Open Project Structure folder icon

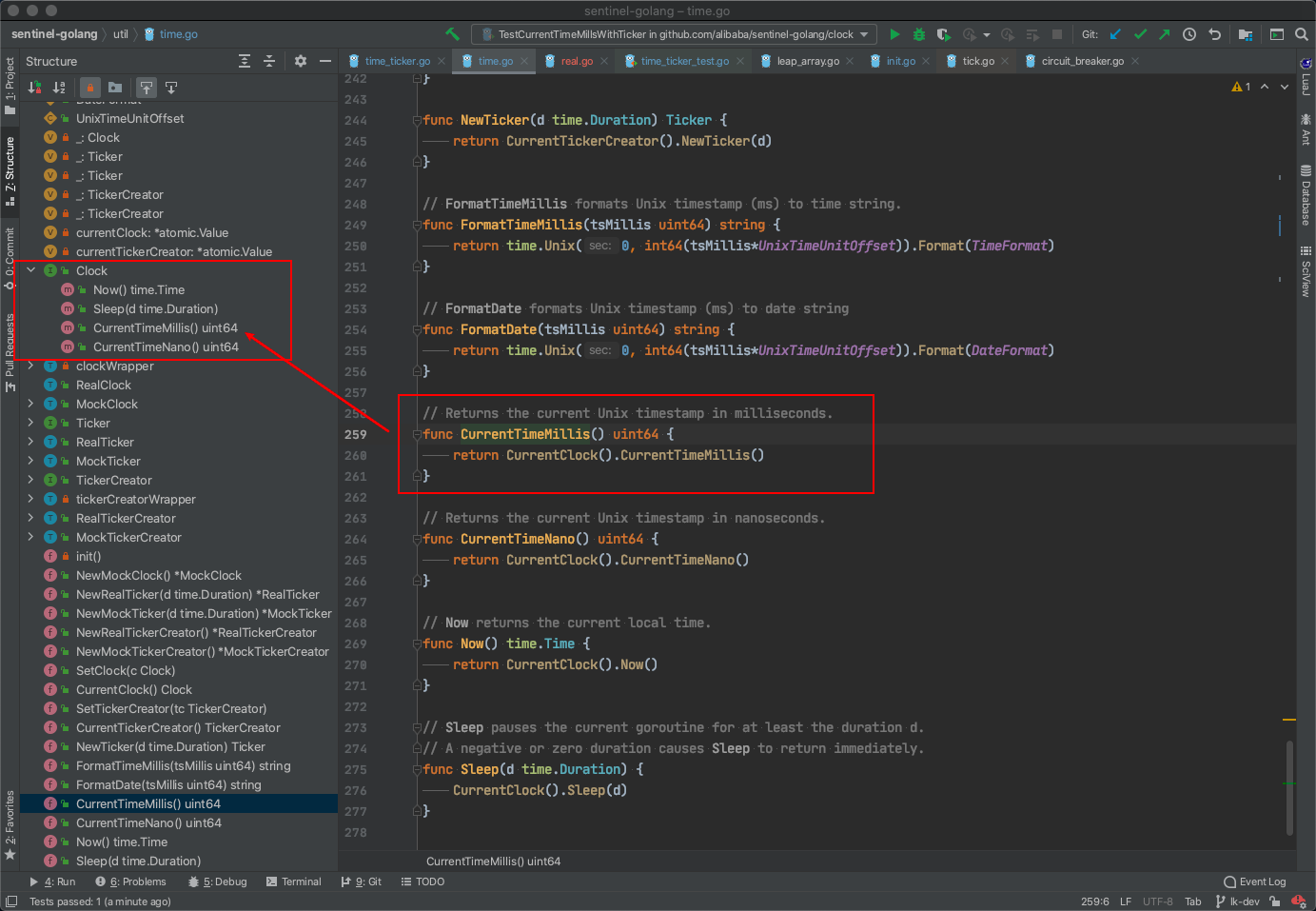[x=1246, y=34]
